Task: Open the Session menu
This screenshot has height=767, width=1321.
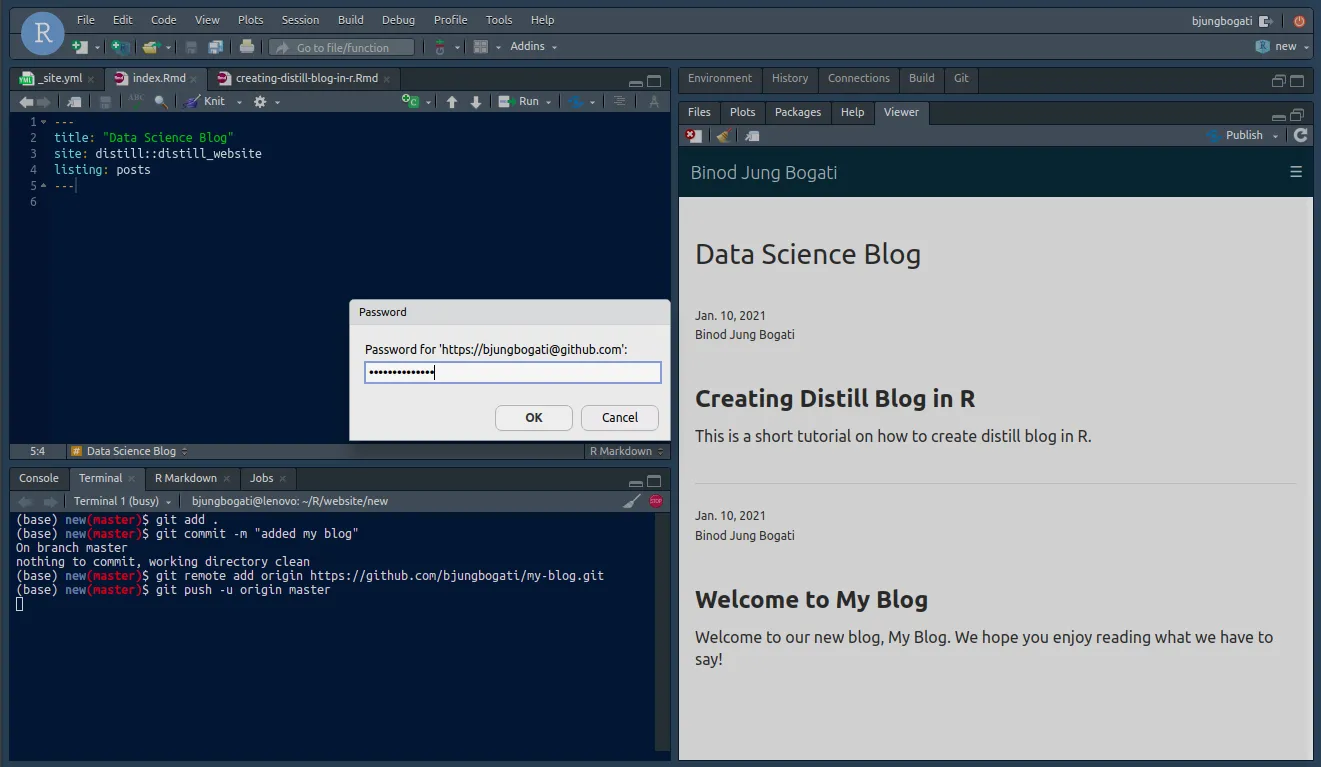Action: pyautogui.click(x=300, y=20)
